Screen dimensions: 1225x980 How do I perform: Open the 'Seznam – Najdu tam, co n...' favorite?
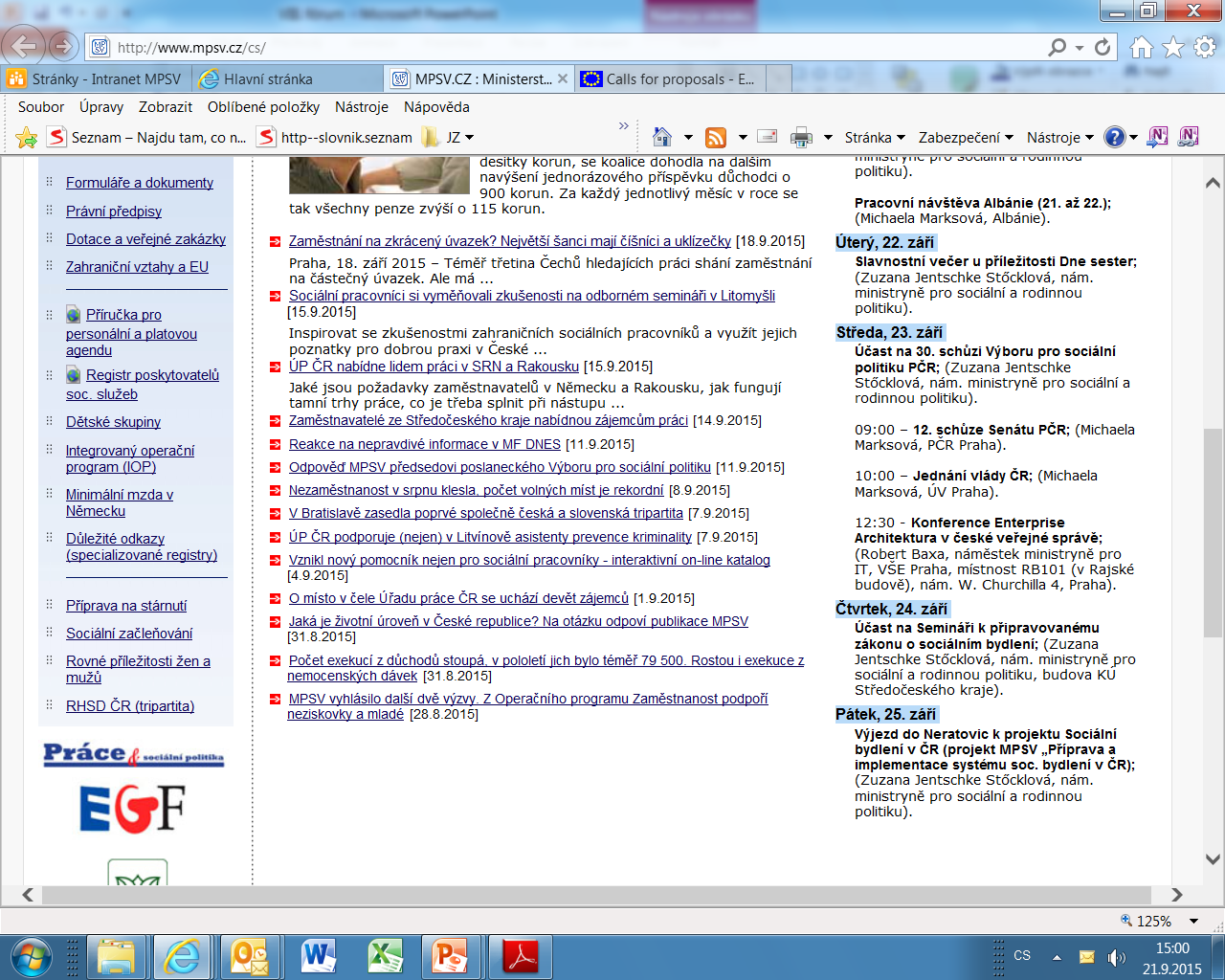coord(146,138)
